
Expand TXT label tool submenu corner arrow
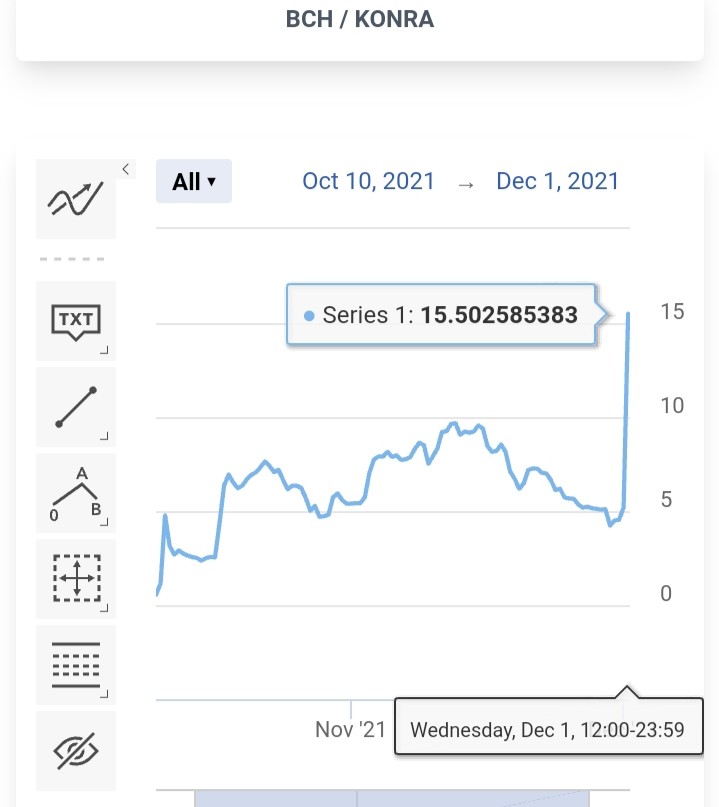pos(104,350)
